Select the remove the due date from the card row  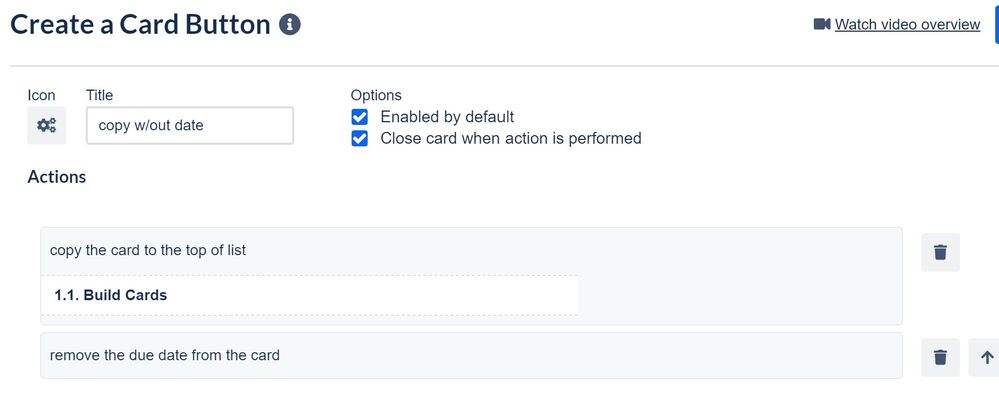click(x=471, y=355)
